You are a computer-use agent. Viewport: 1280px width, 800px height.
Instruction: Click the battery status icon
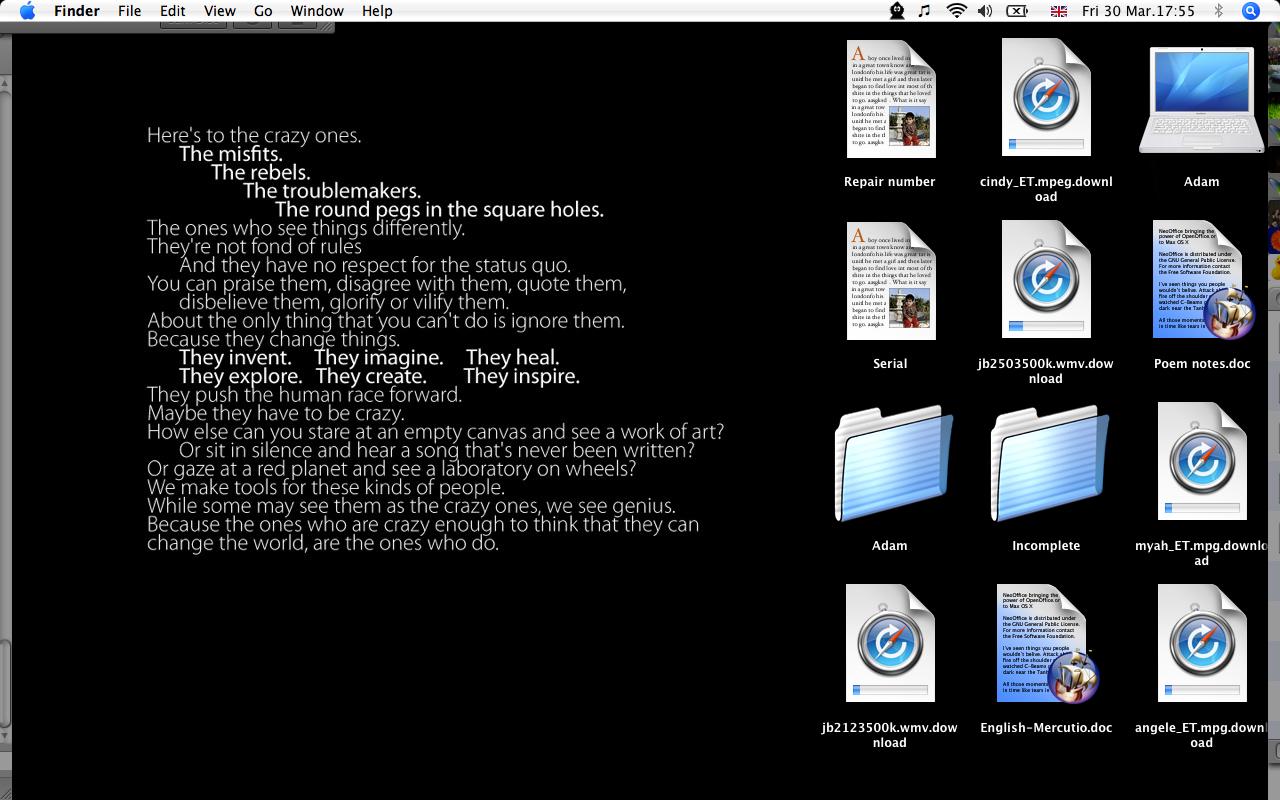tap(1017, 11)
